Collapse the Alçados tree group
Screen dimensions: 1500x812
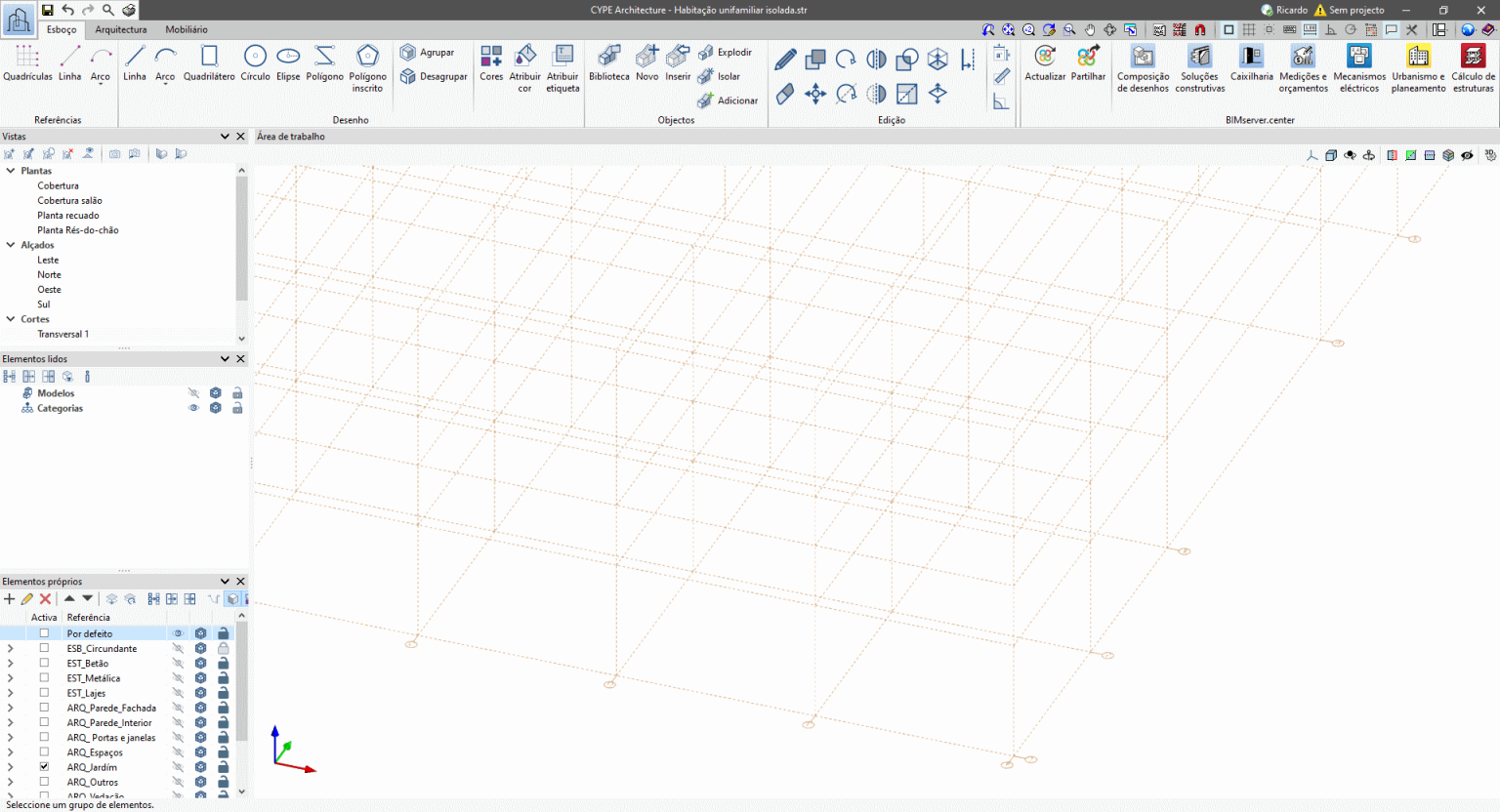(x=11, y=245)
